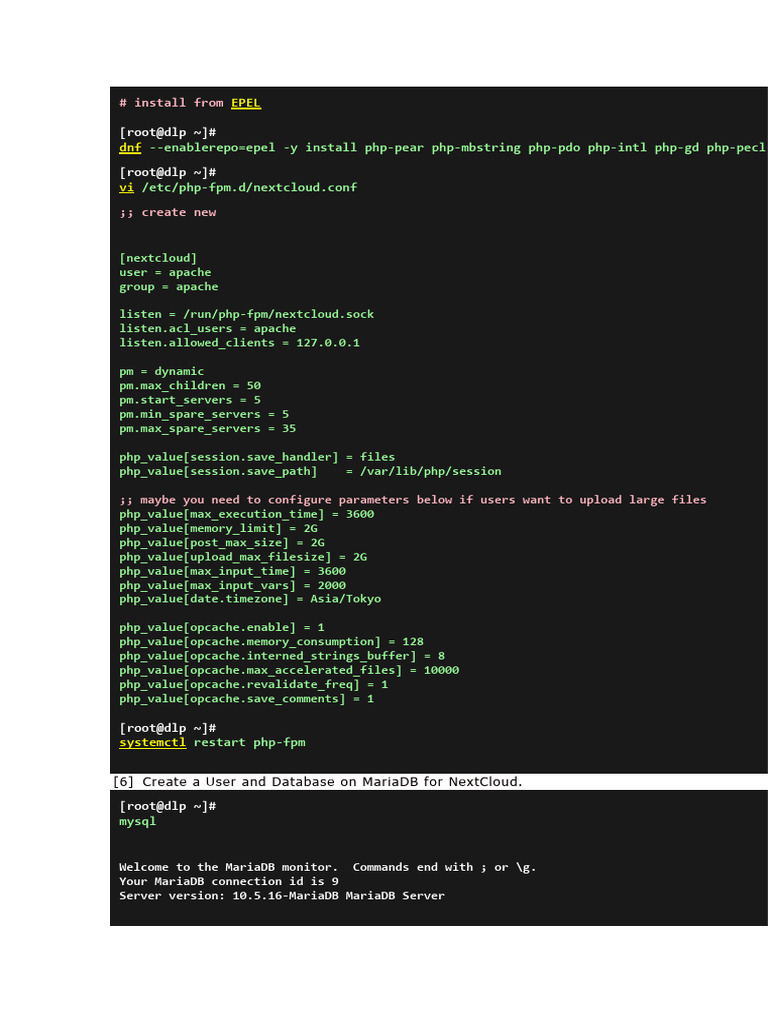Screen dimensions: 768x1024
Task: Click the Server version 10.5.16-MariaDB line
Action: point(281,895)
